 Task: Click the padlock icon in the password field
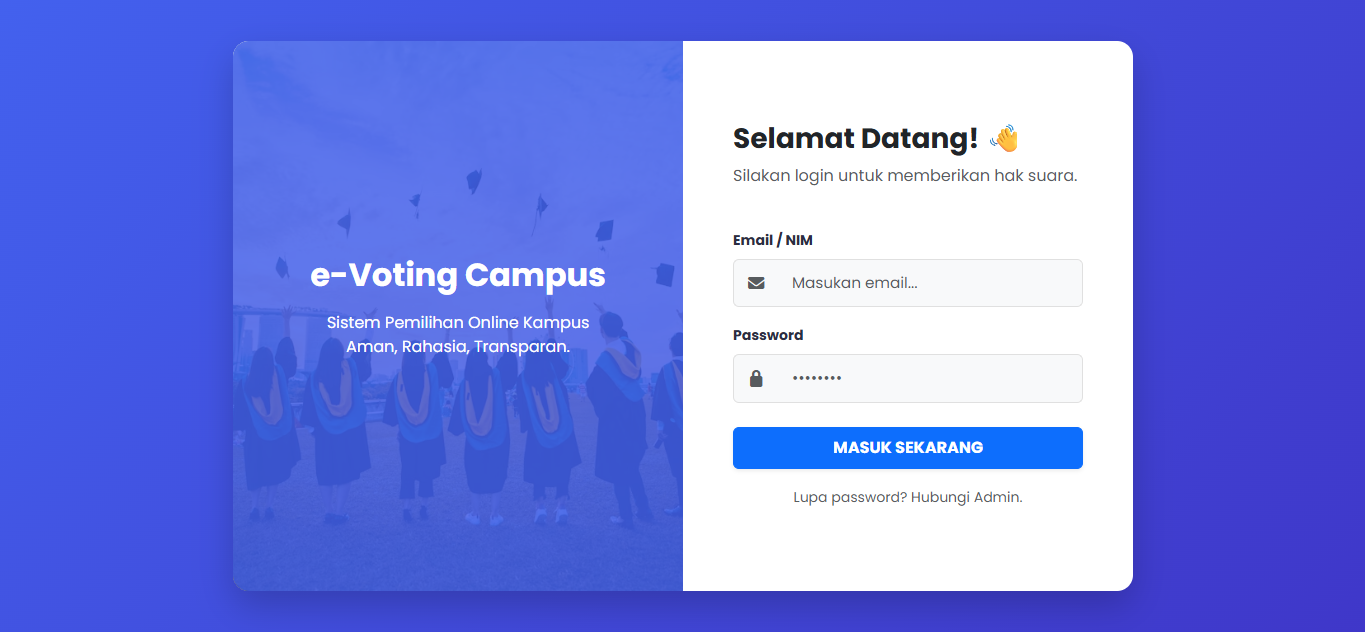[756, 378]
